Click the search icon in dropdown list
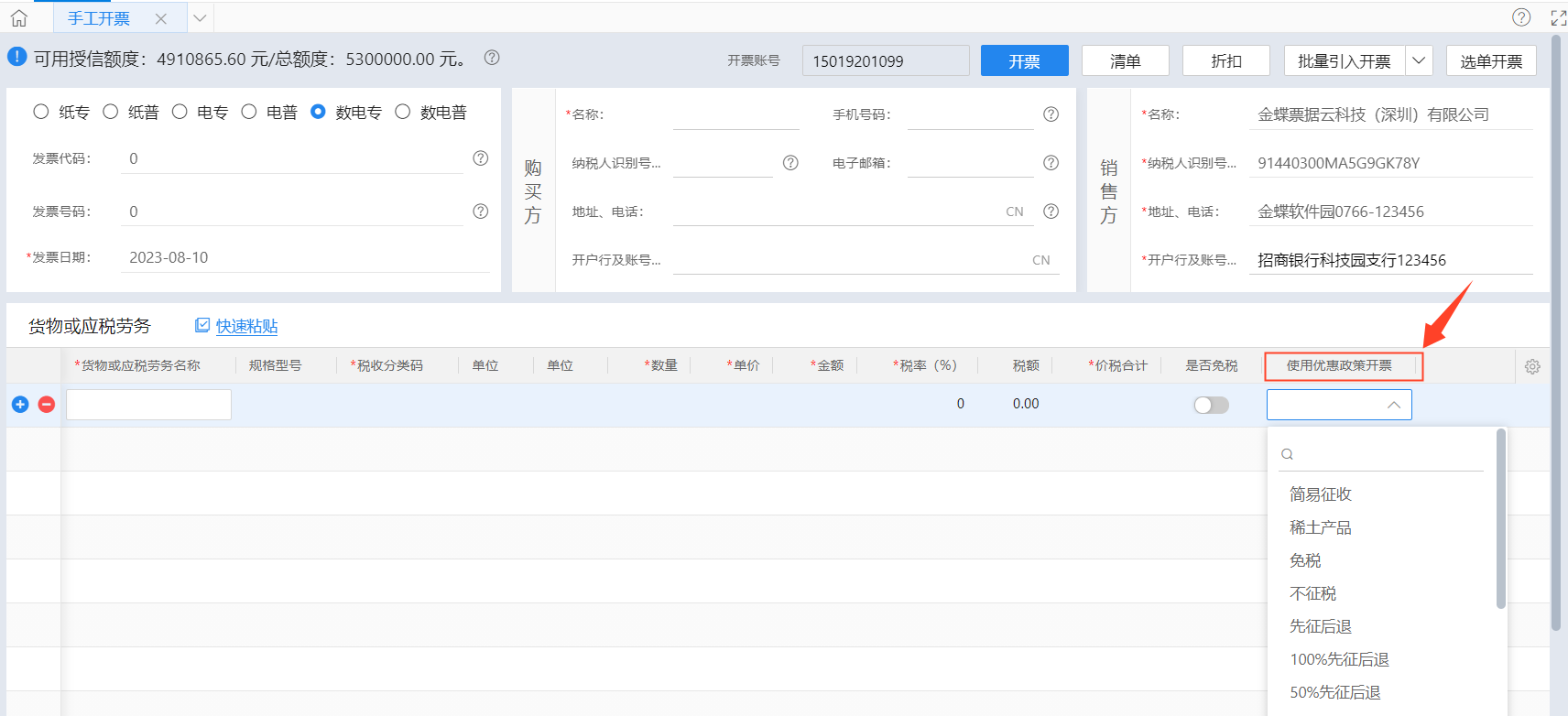The width and height of the screenshot is (1568, 716). [1287, 454]
